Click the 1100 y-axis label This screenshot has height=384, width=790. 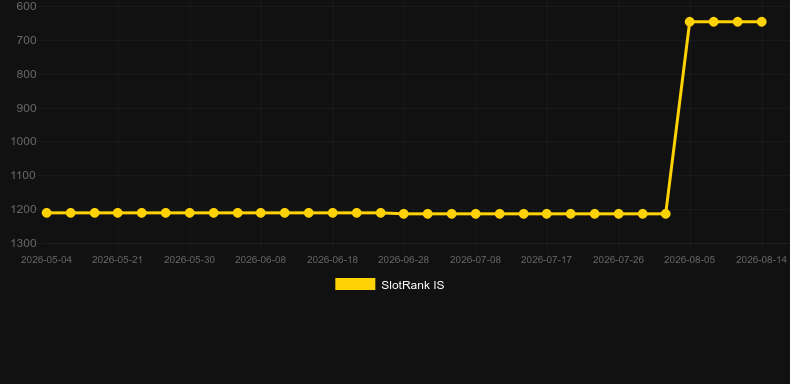24,175
